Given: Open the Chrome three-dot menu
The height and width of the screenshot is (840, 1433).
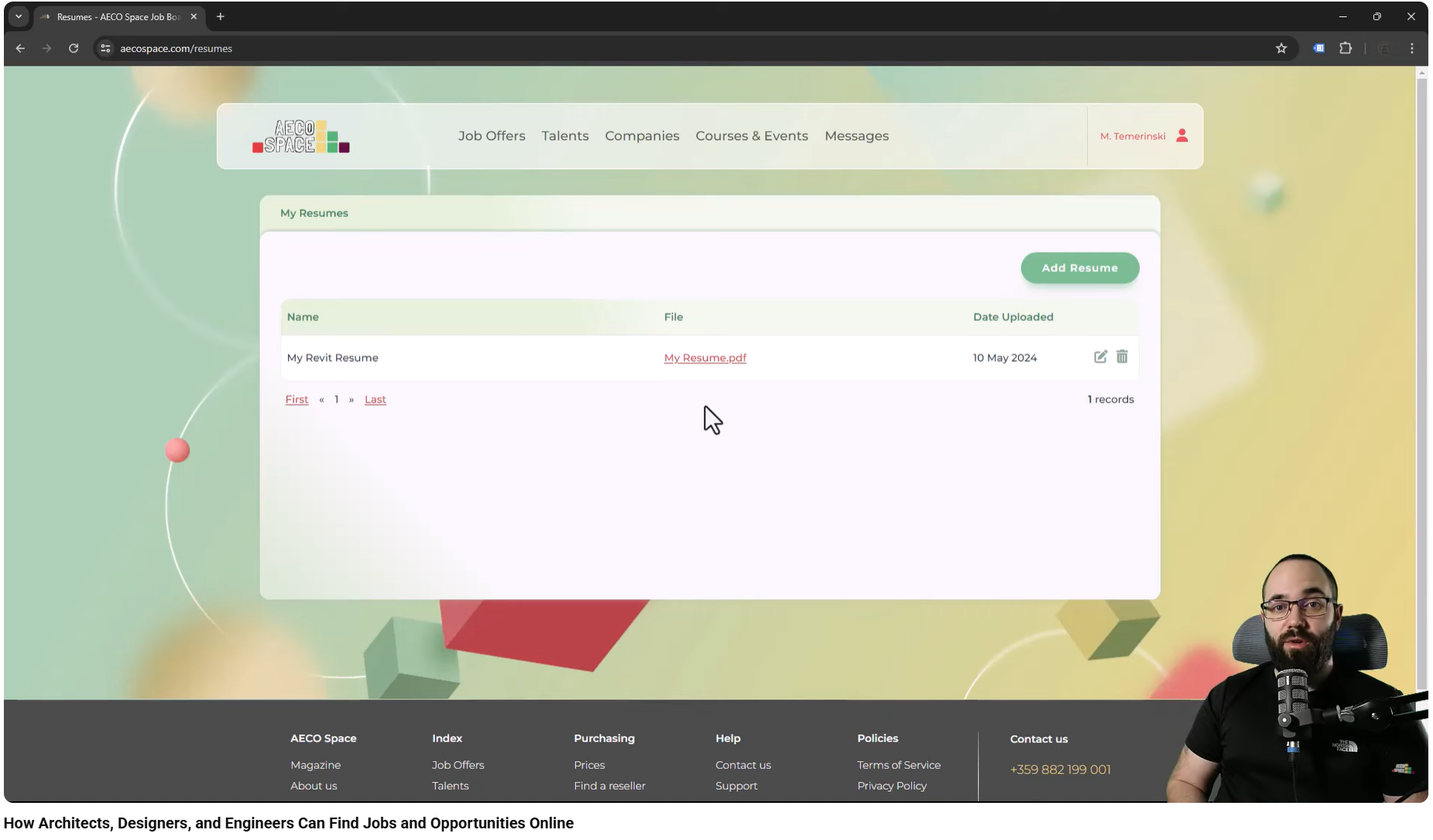Looking at the screenshot, I should pos(1411,48).
